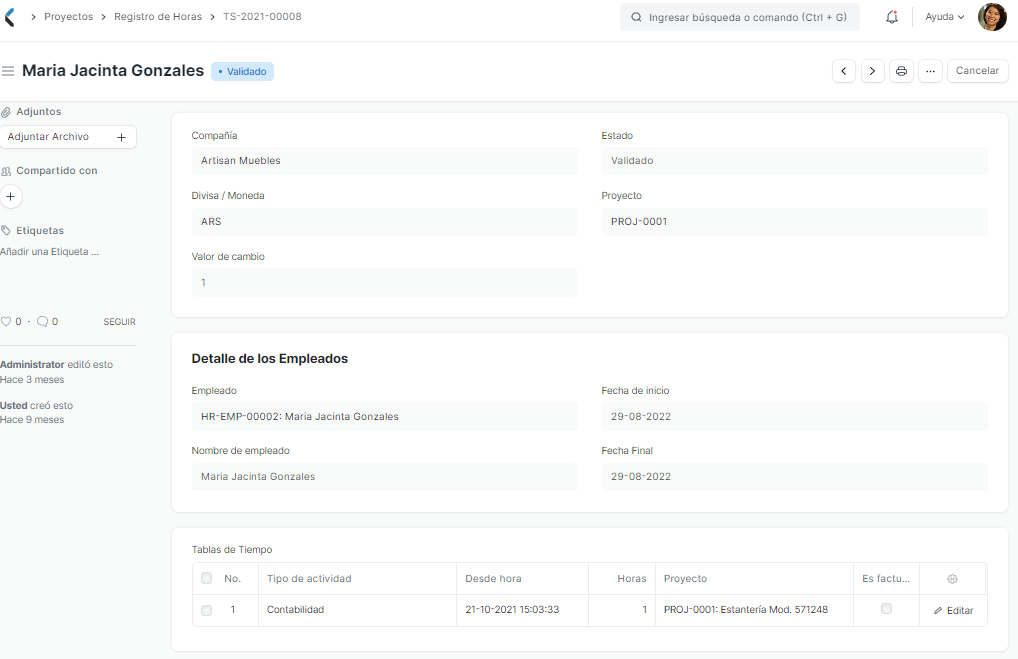The width and height of the screenshot is (1018, 659).
Task: Click TS-2021-00008 breadcrumb
Action: (x=262, y=17)
